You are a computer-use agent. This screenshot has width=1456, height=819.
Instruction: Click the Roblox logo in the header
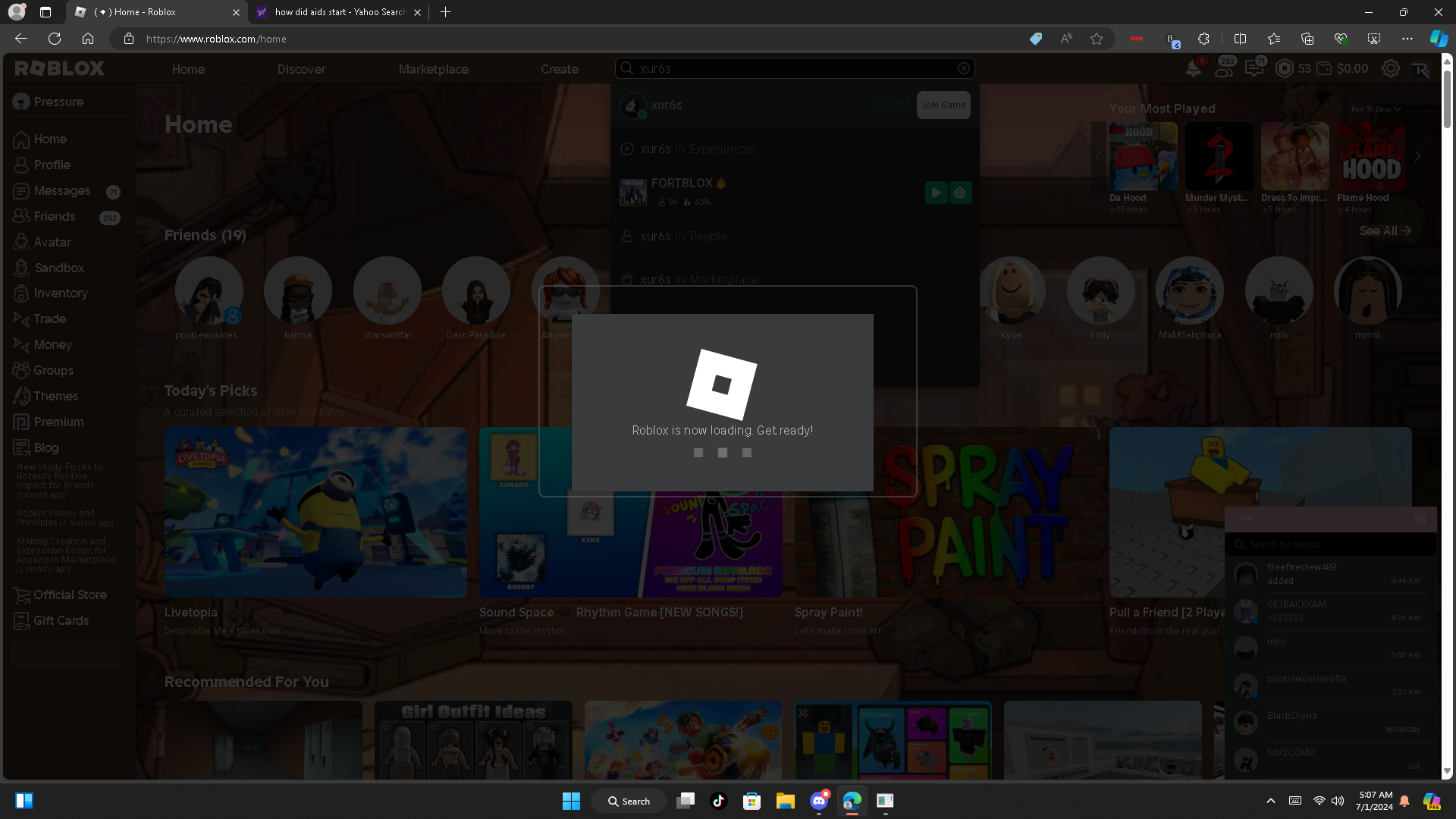(59, 68)
